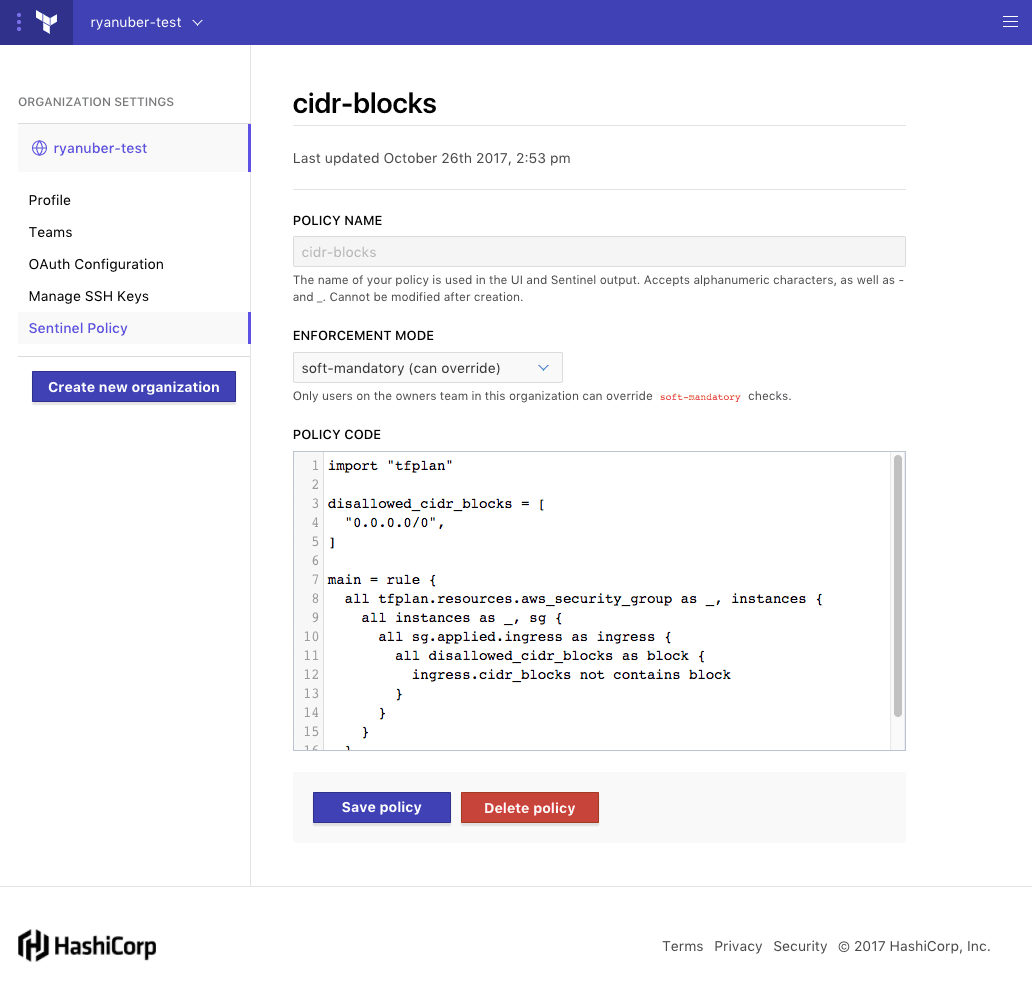The height and width of the screenshot is (998, 1032).
Task: Open the Privacy footer link
Action: [x=738, y=946]
